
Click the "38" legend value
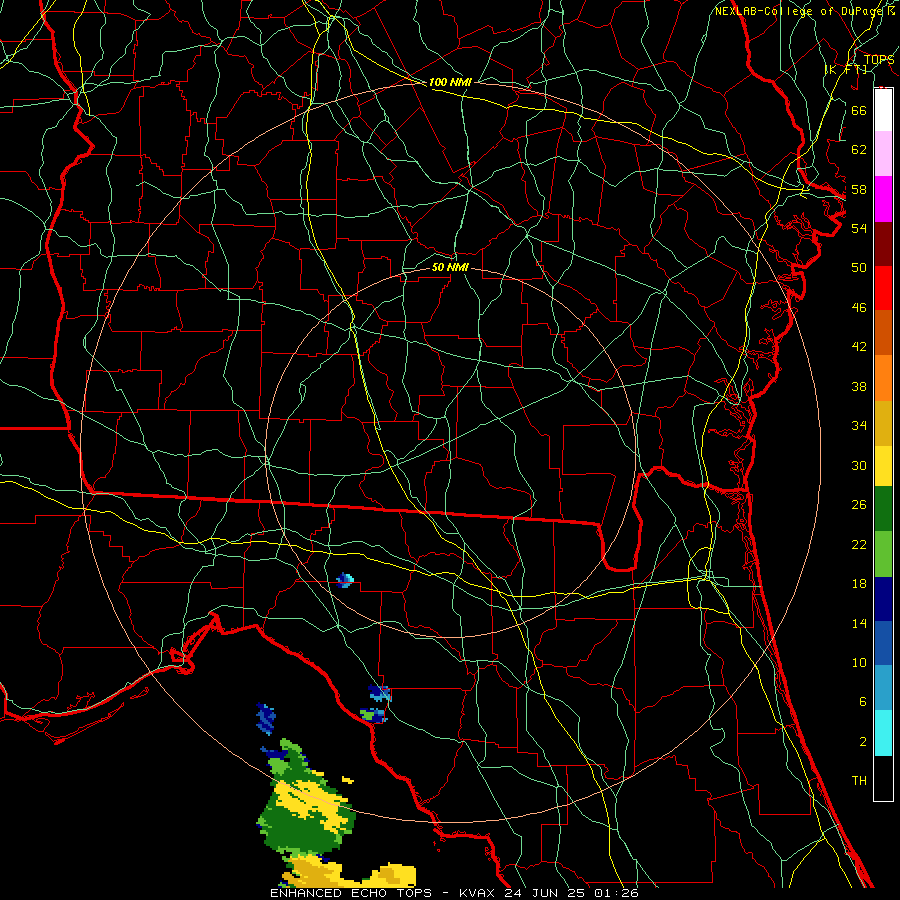[x=859, y=386]
